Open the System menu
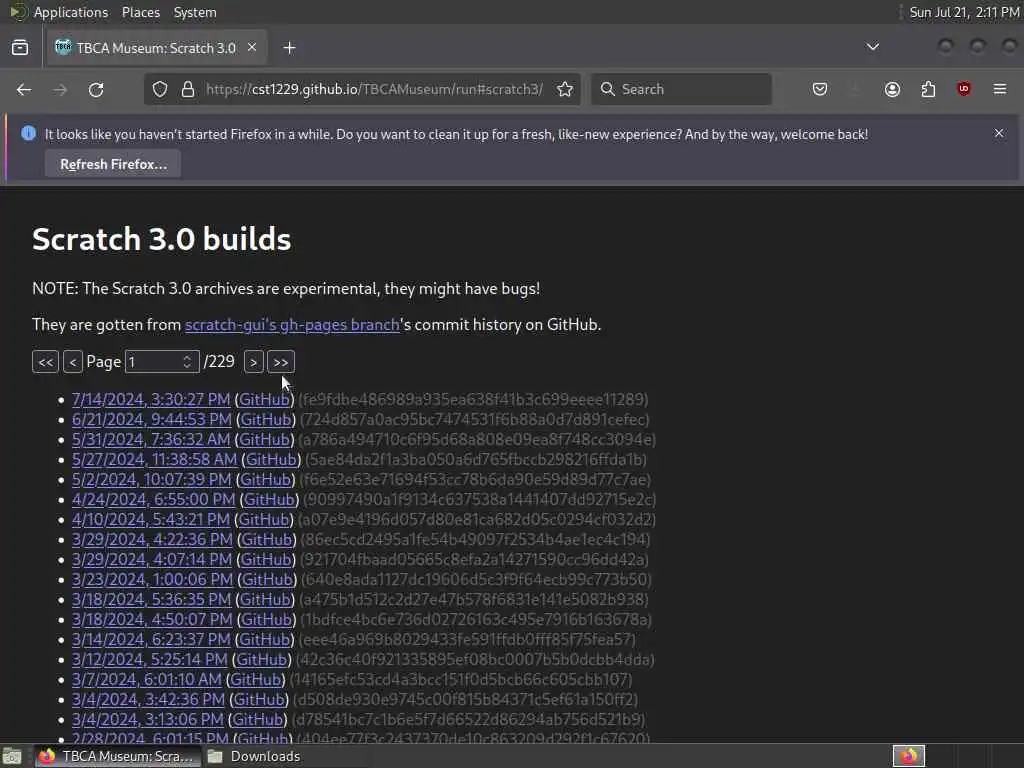The image size is (1024, 768). click(195, 12)
